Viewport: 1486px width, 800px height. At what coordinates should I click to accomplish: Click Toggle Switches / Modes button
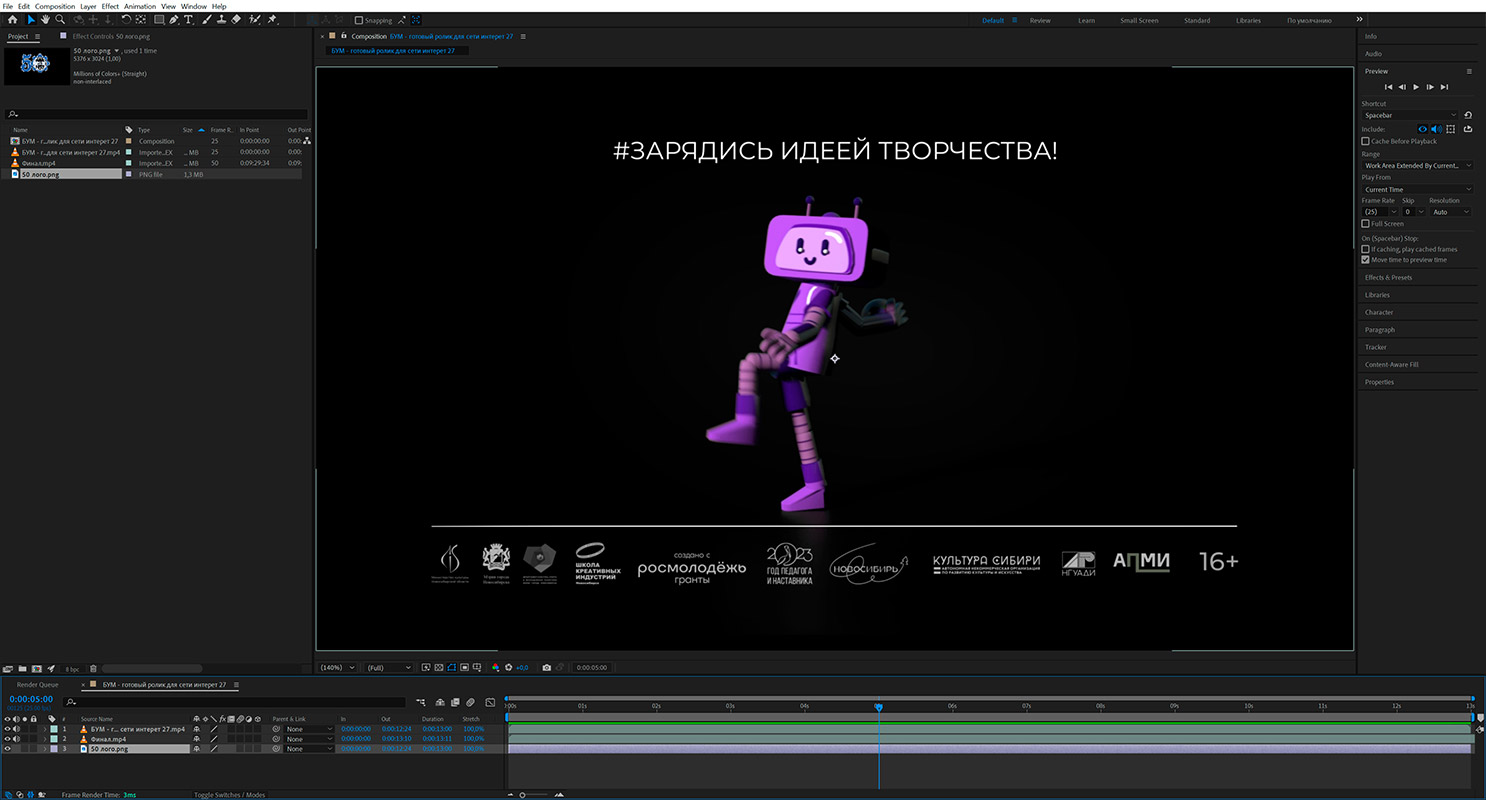(x=229, y=795)
